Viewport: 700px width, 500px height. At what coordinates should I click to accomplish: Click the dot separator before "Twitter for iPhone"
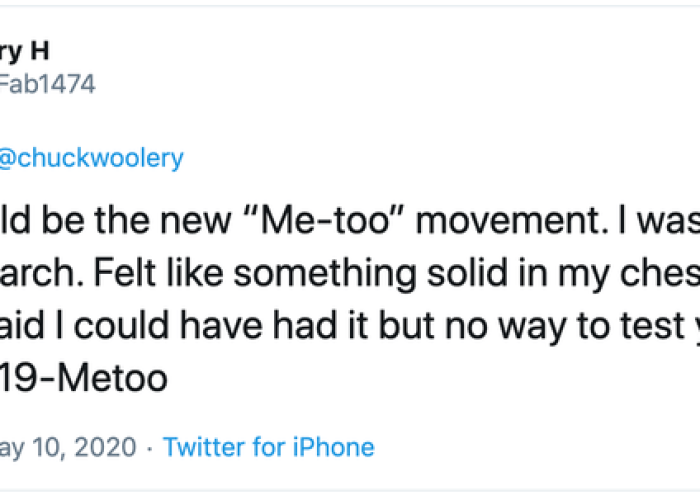click(x=149, y=446)
